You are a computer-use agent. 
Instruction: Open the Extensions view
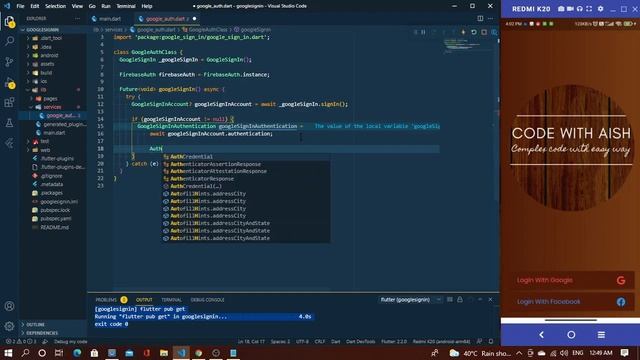point(9,102)
